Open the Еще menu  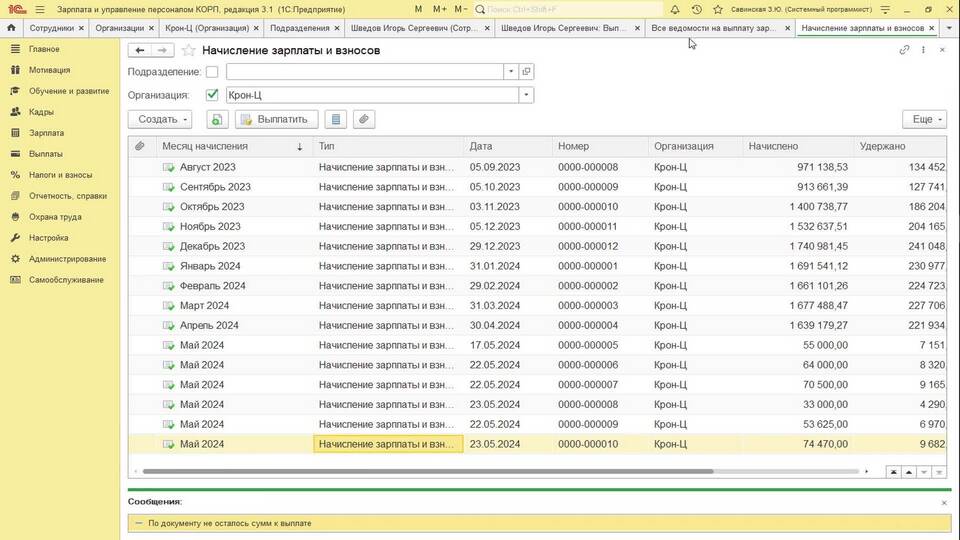click(923, 119)
